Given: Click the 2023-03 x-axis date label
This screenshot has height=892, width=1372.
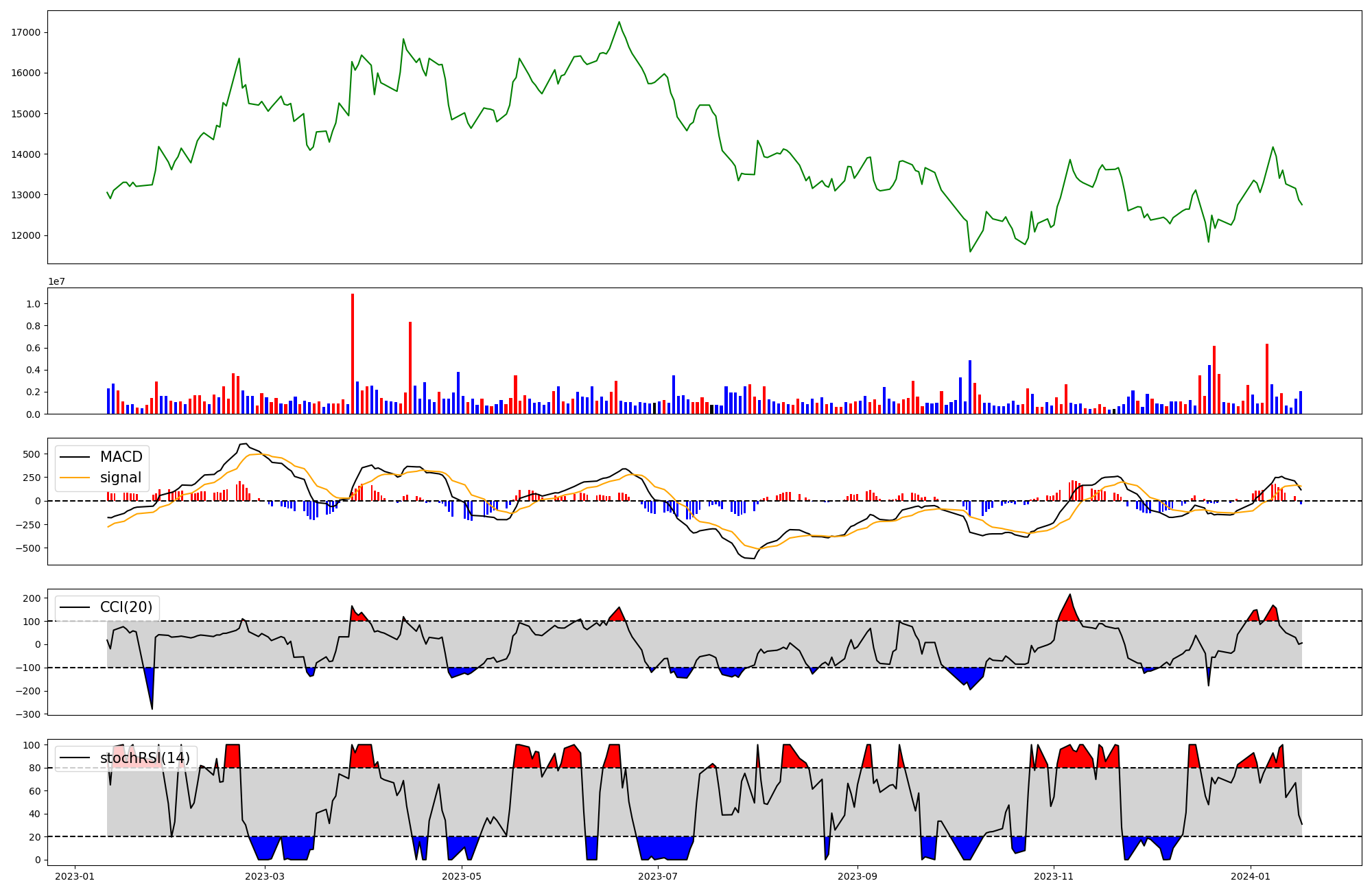Looking at the screenshot, I should pyautogui.click(x=265, y=876).
